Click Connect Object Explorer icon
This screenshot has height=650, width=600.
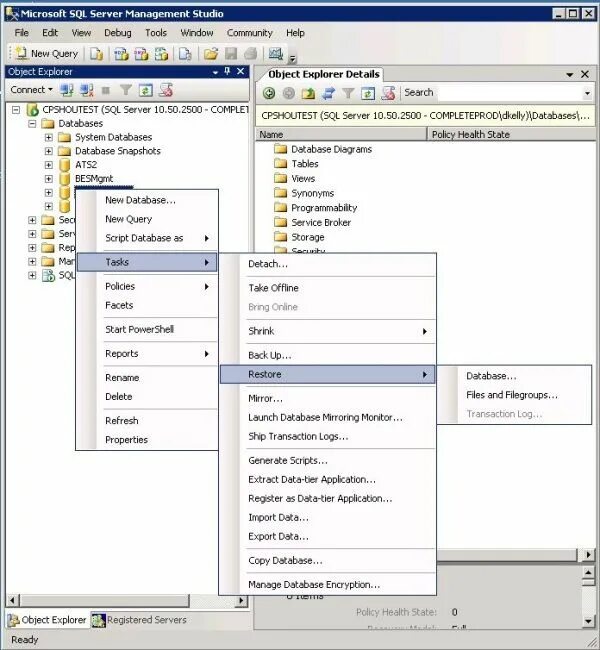(67, 90)
